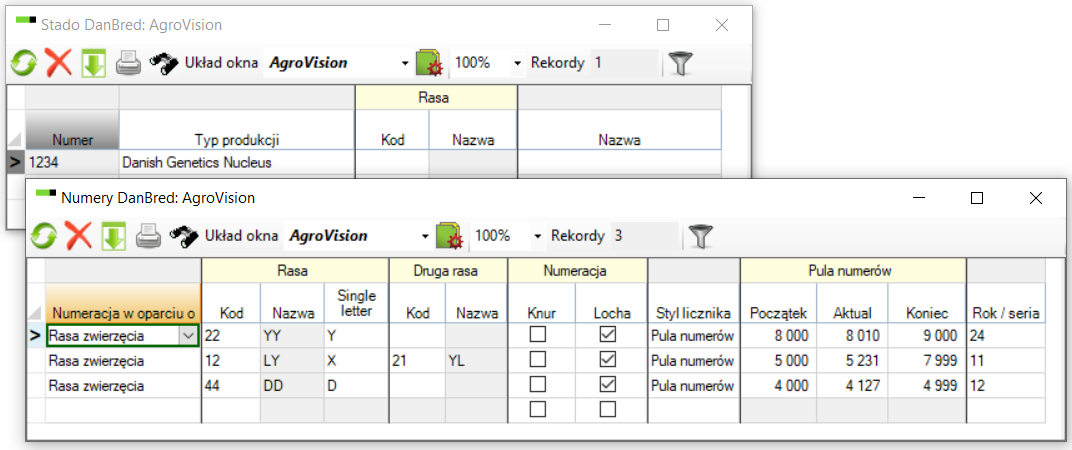
Task: Refresh the Stado DanBred window
Action: [x=23, y=63]
